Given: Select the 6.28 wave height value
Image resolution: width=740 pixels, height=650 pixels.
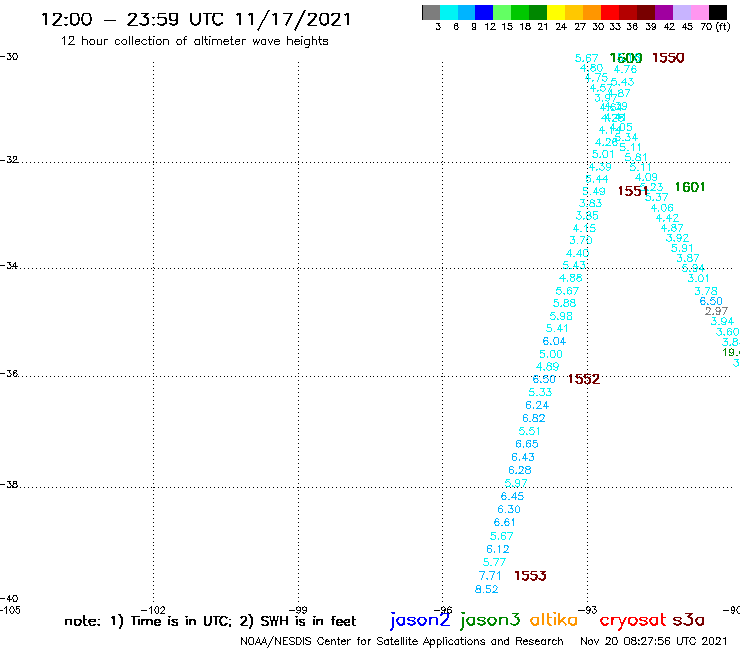Looking at the screenshot, I should [x=520, y=470].
